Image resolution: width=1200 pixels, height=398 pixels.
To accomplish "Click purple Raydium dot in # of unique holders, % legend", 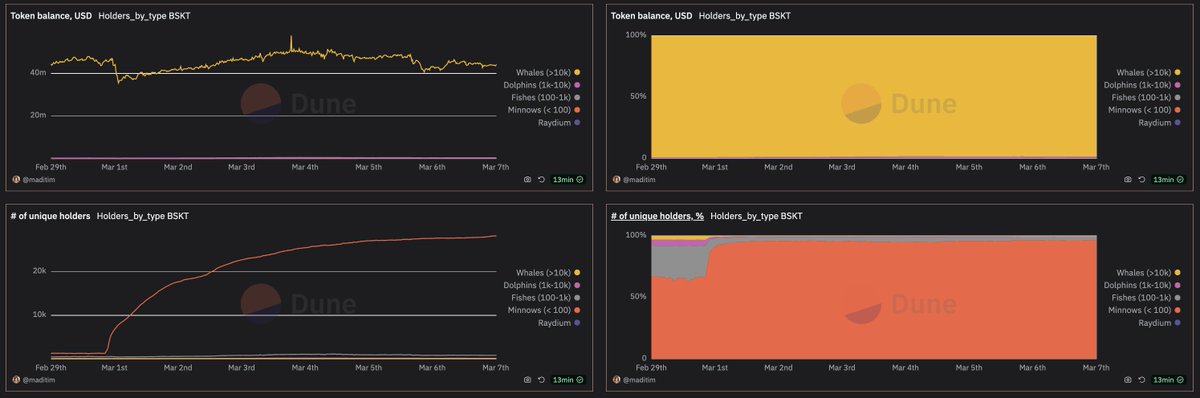I will (x=1178, y=323).
